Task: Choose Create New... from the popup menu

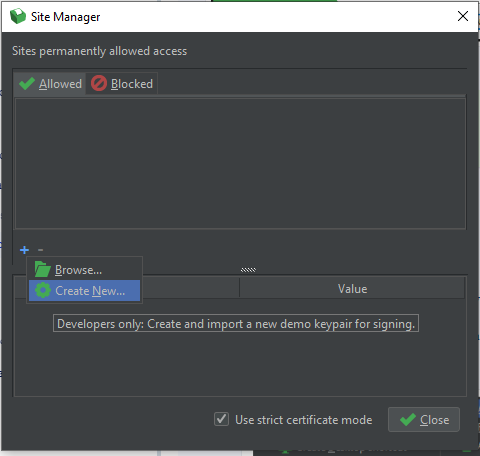Action: click(84, 290)
